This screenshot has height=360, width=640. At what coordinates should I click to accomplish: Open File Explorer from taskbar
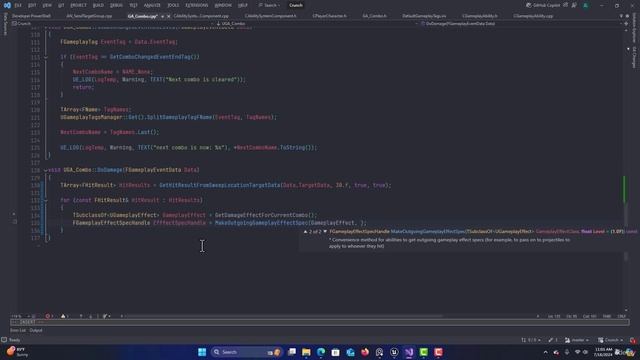point(306,352)
